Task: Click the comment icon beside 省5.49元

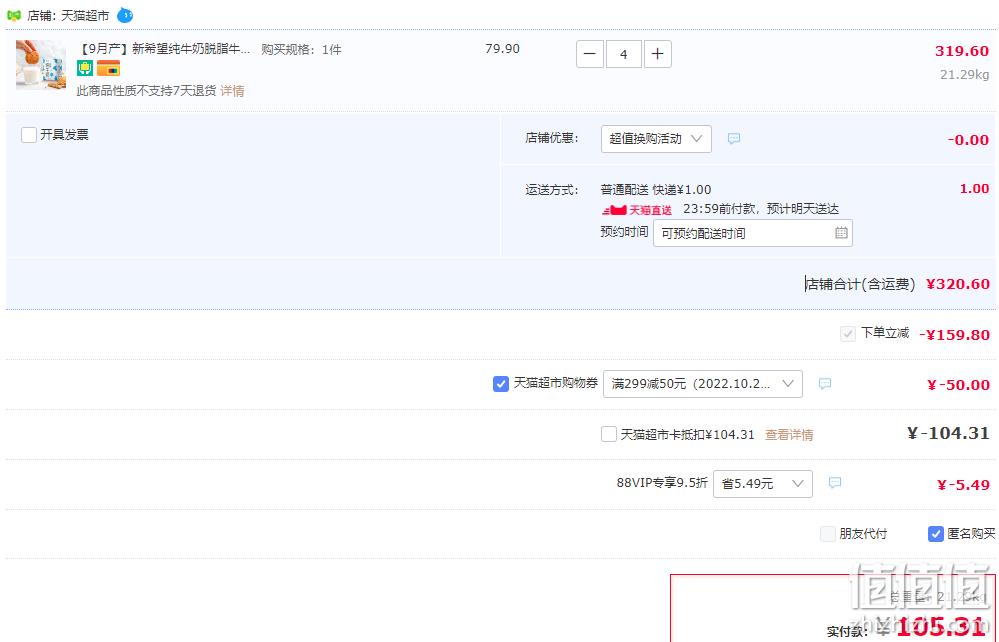Action: pyautogui.click(x=835, y=483)
